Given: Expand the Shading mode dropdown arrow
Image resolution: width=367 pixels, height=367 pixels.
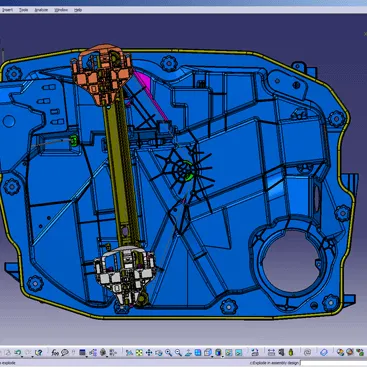Looking at the screenshot, I should (223, 356).
